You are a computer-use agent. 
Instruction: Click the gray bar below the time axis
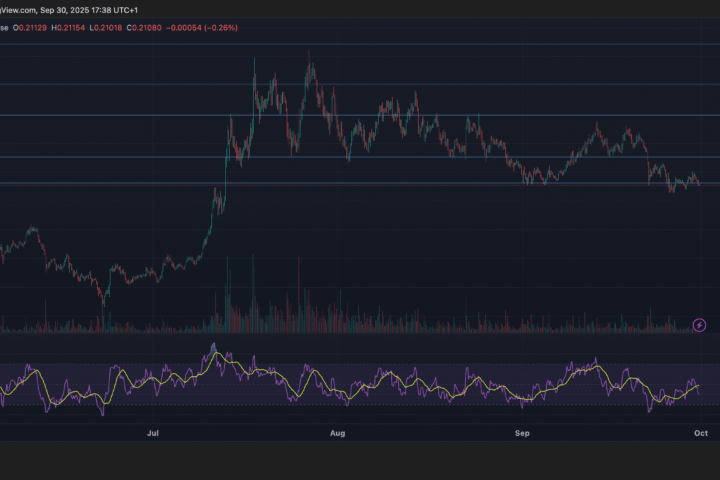point(360,459)
